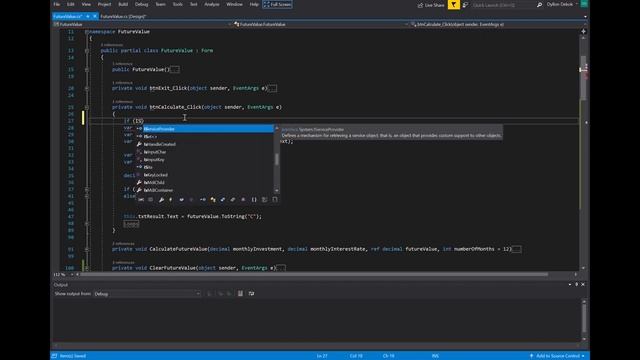Open Output window position dropdown arrow
This screenshot has height=360, width=640.
[x=569, y=284]
